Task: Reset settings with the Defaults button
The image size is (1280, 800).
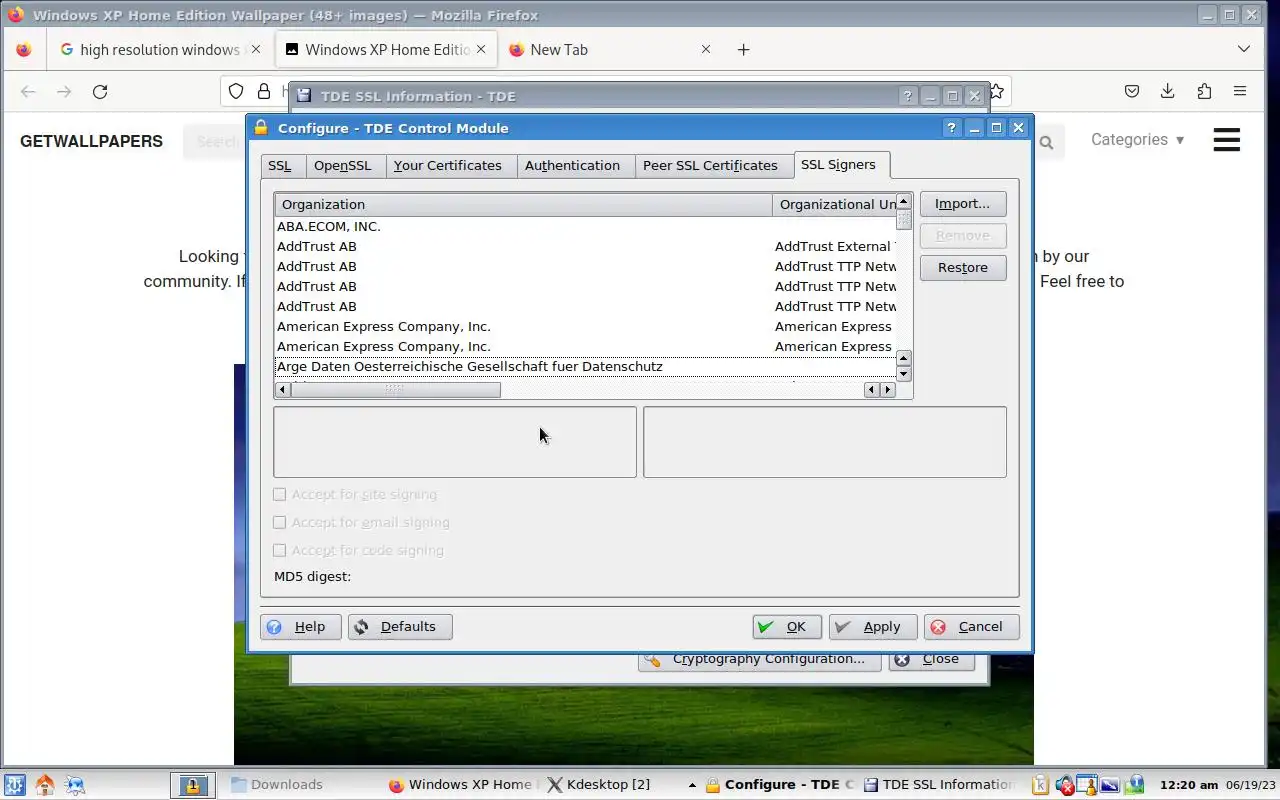Action: [400, 627]
